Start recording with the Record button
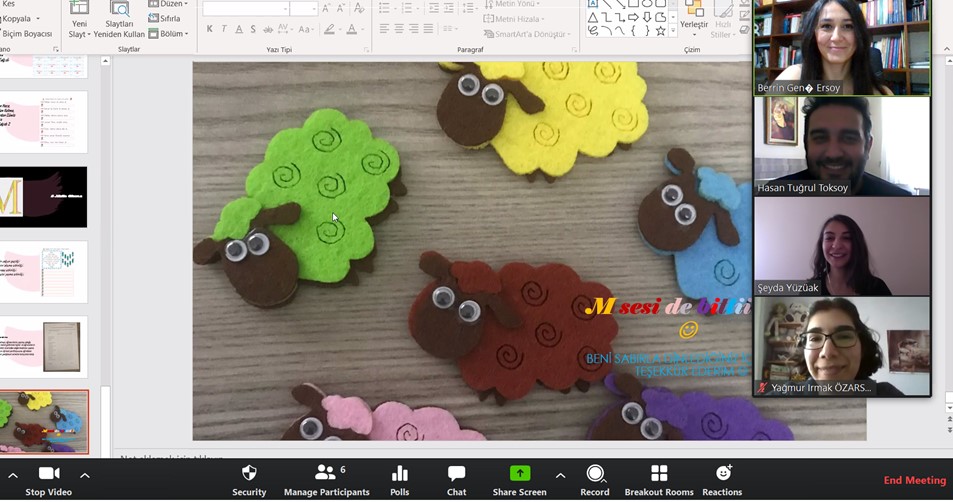This screenshot has width=953, height=502. coord(595,480)
